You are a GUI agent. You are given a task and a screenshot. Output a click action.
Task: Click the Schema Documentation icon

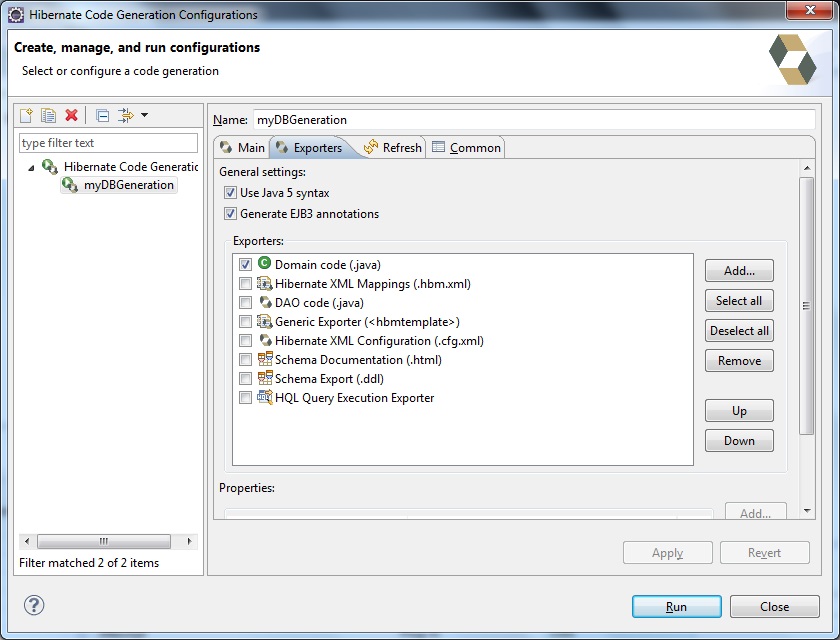coord(265,359)
